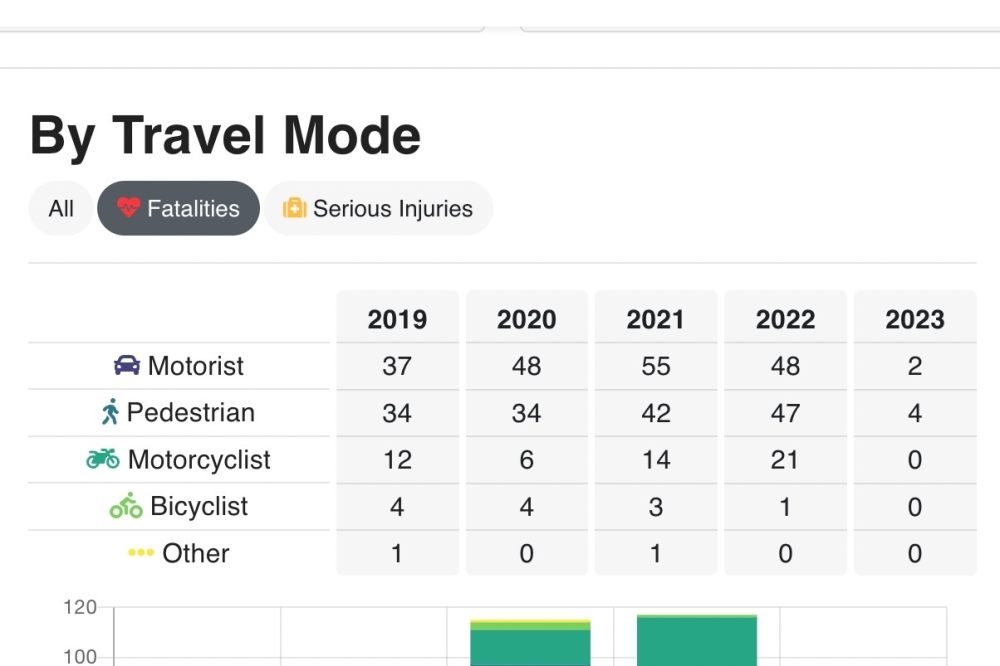Screen dimensions: 1000x666
Task: Click the green 2021 chart bar
Action: point(697,641)
